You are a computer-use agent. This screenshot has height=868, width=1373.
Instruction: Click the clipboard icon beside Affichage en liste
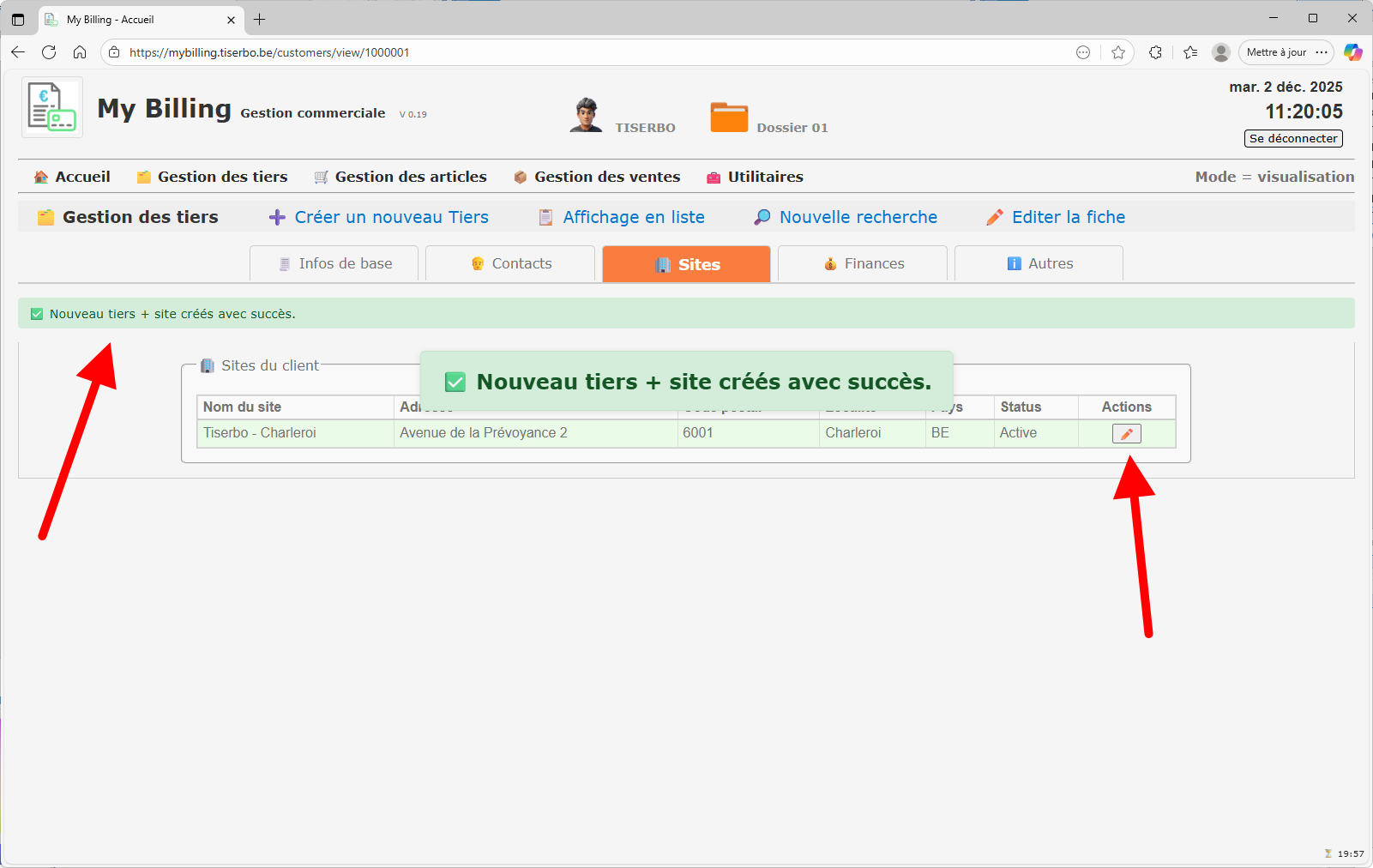click(545, 217)
